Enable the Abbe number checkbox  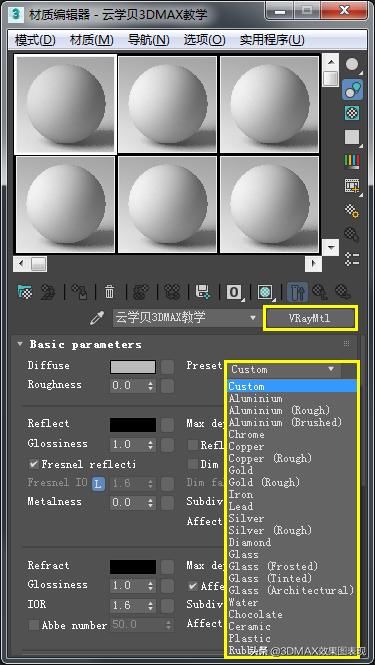pos(33,625)
